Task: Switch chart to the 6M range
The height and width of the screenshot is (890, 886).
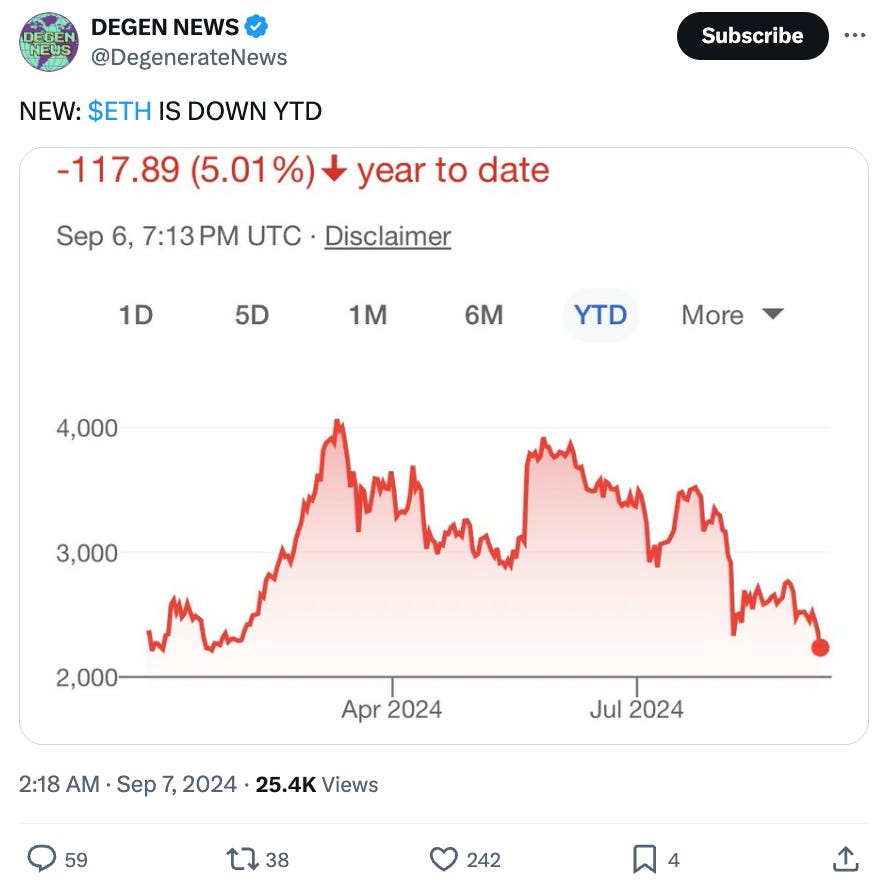Action: [484, 315]
